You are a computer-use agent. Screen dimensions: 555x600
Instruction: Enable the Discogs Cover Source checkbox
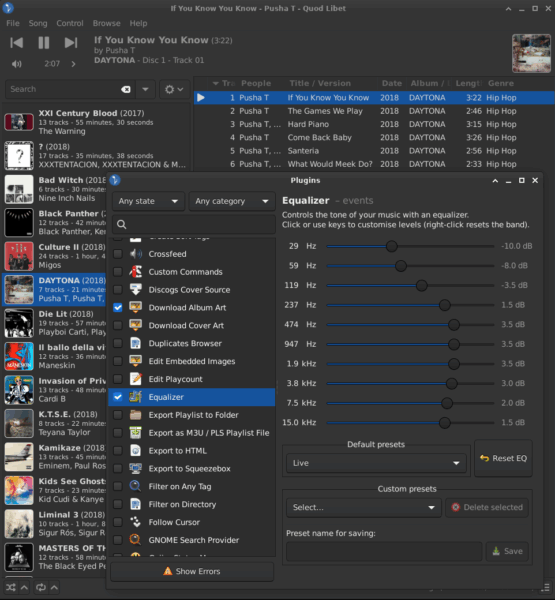(x=118, y=290)
